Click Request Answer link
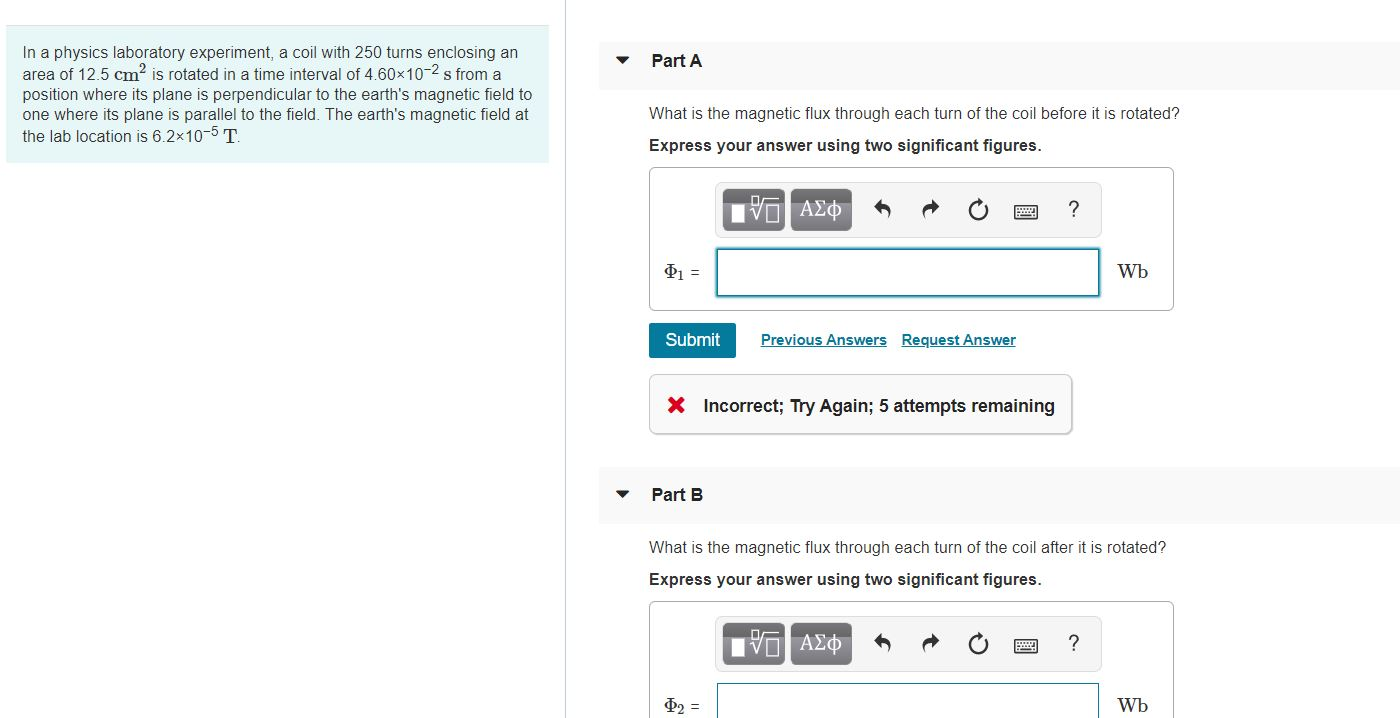The width and height of the screenshot is (1400, 718). click(958, 340)
